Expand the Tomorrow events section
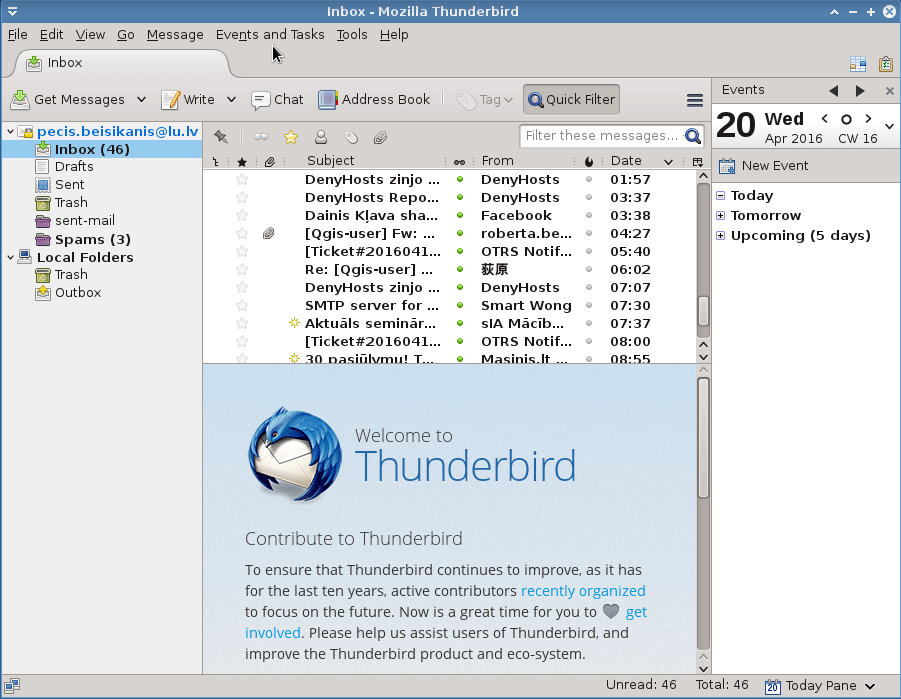901x699 pixels. click(721, 216)
